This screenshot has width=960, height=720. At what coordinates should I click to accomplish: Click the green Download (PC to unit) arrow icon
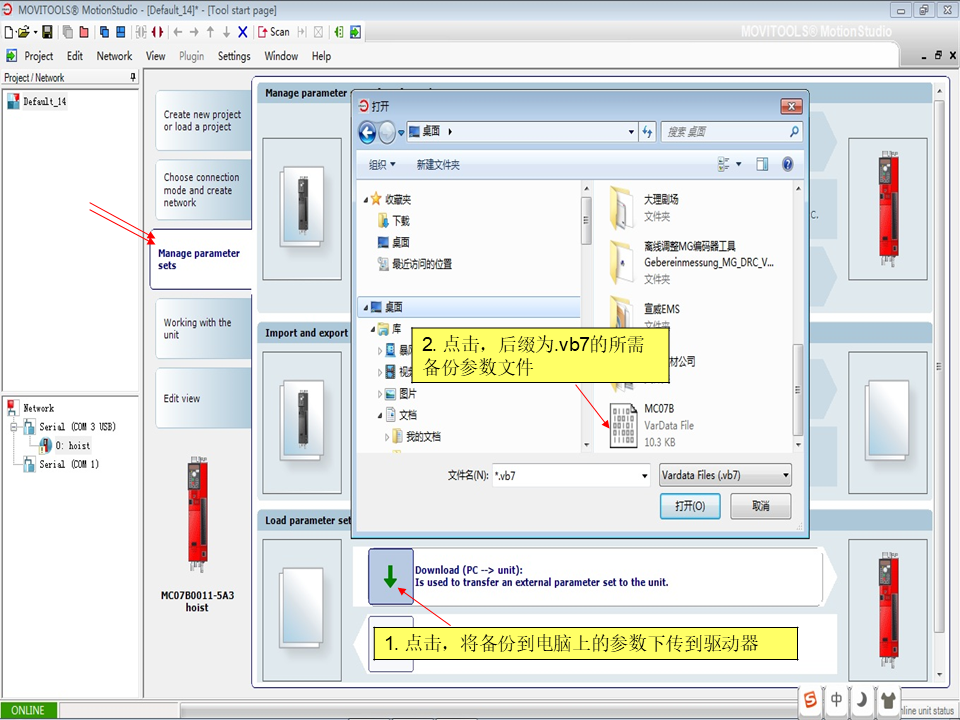390,576
